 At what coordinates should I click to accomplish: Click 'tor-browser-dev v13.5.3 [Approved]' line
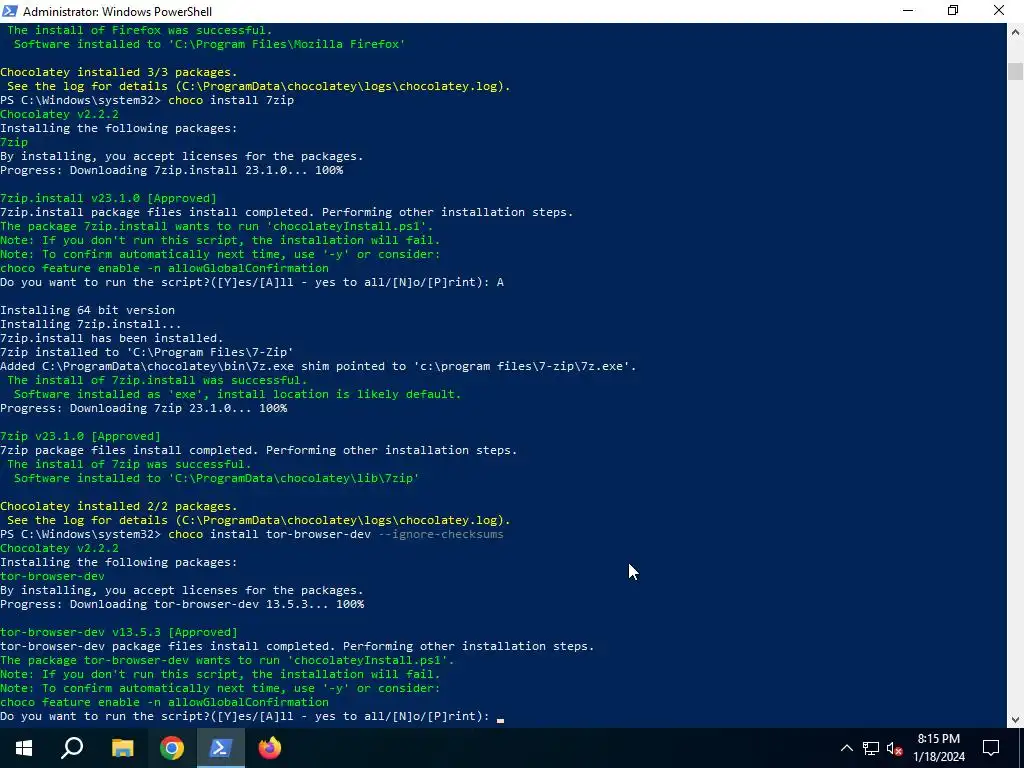tap(119, 632)
